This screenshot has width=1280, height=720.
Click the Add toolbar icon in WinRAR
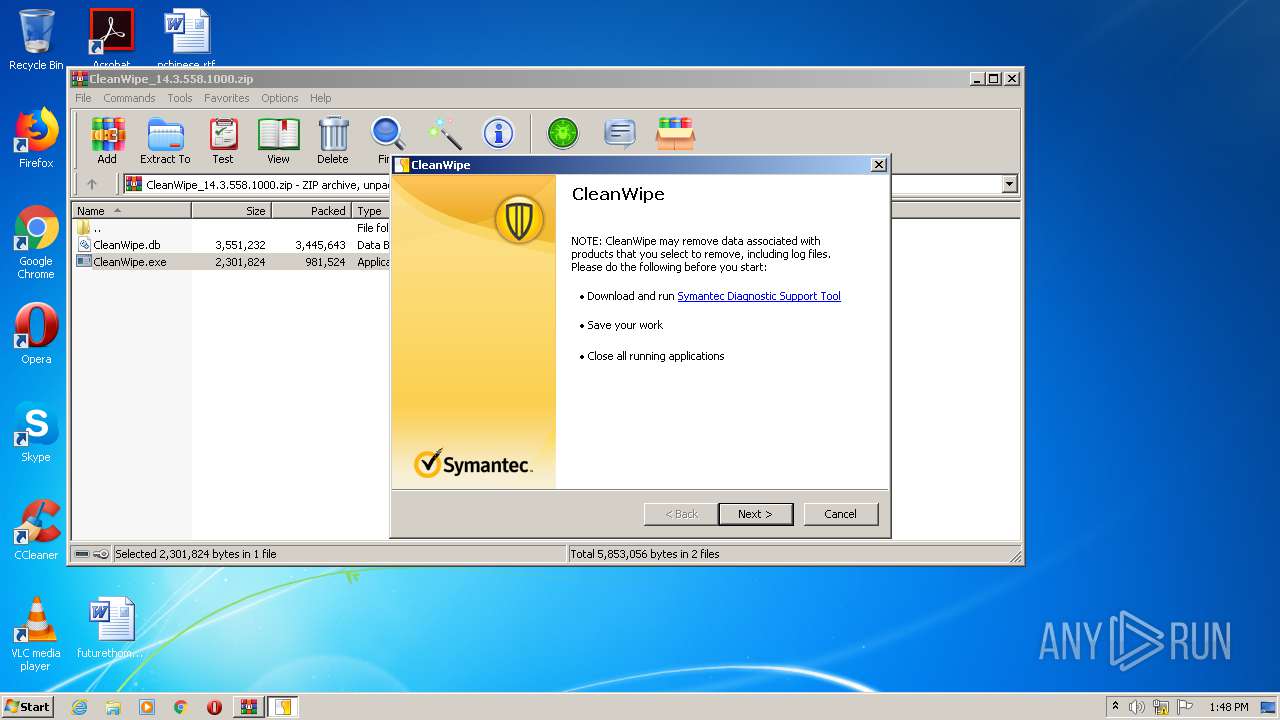coord(107,140)
